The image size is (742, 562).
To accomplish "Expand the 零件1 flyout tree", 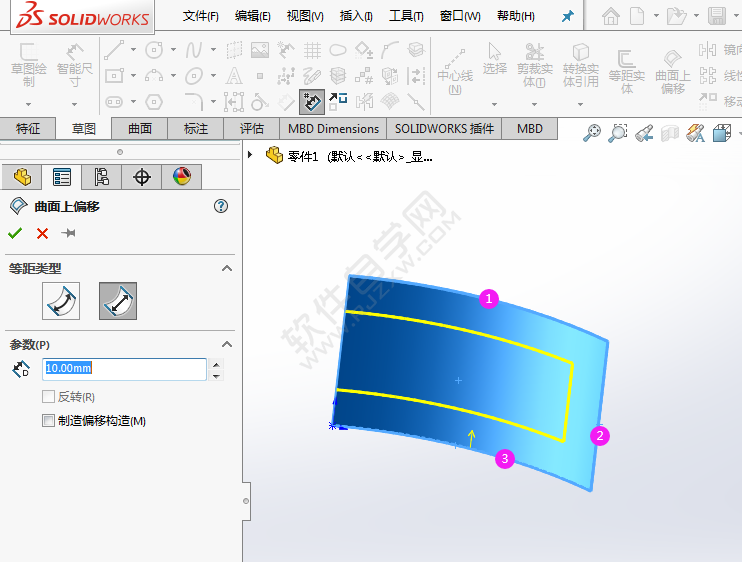I will pos(250,155).
